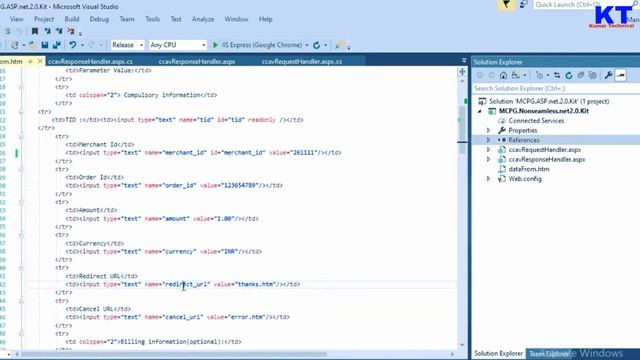The width and height of the screenshot is (640, 360).
Task: Open the Tools menu
Action: coord(153,19)
